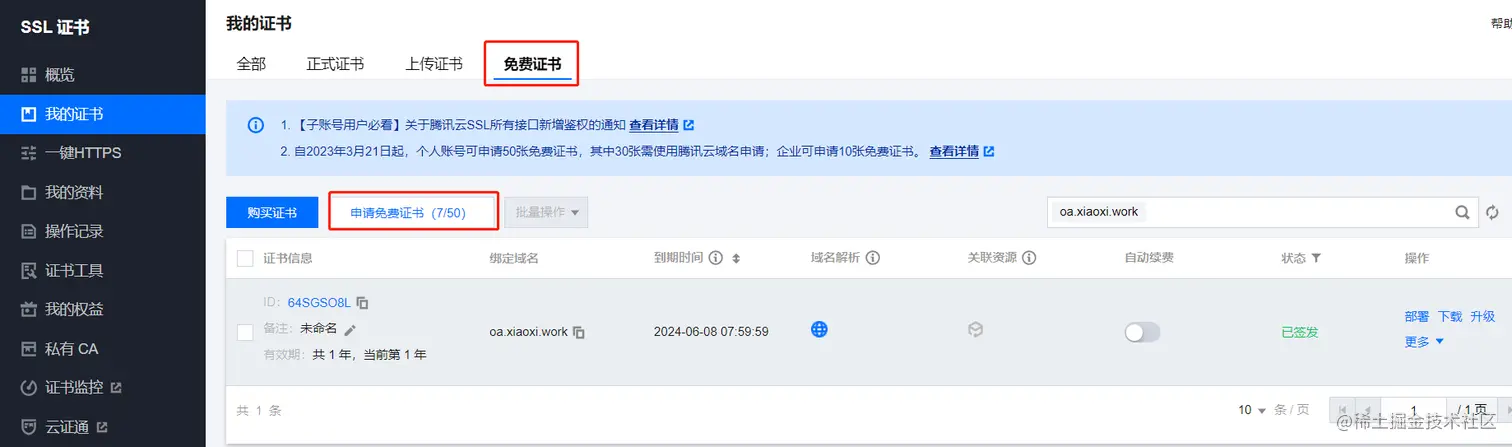Viewport: 1512px width, 447px height.
Task: Click the 关联资源 info icon
Action: [x=1029, y=258]
